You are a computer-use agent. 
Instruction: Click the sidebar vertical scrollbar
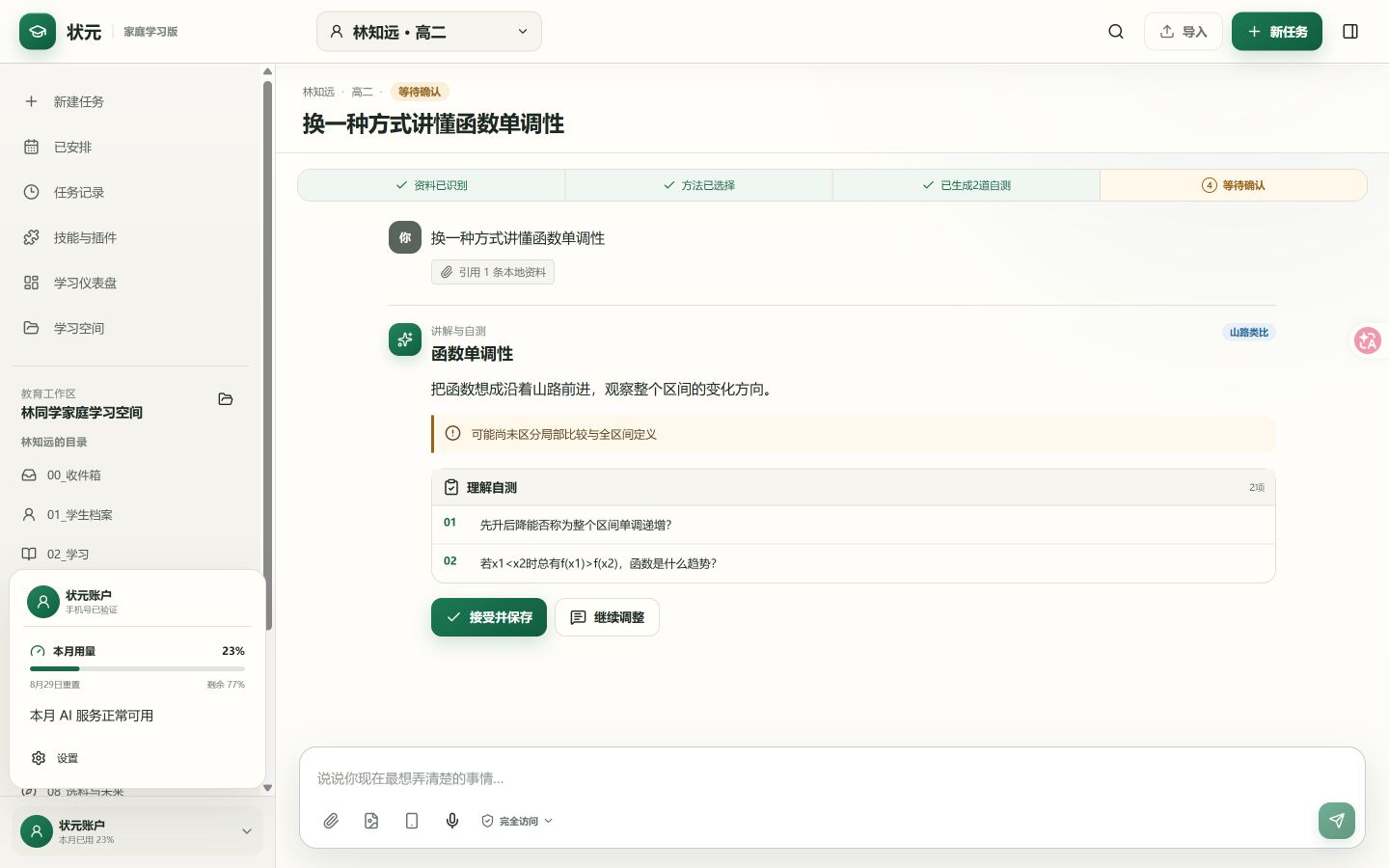click(x=267, y=355)
